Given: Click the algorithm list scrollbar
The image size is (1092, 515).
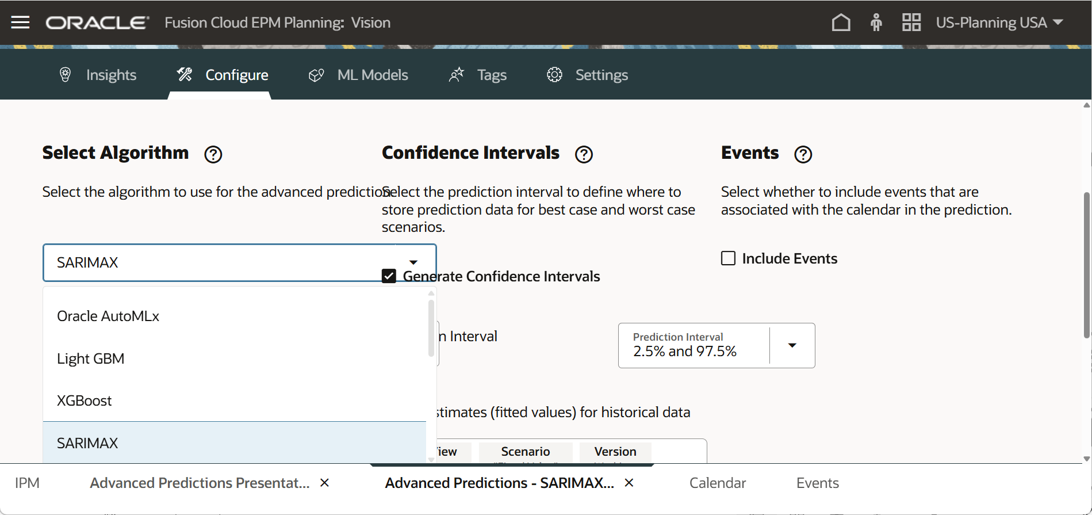Looking at the screenshot, I should (x=432, y=328).
